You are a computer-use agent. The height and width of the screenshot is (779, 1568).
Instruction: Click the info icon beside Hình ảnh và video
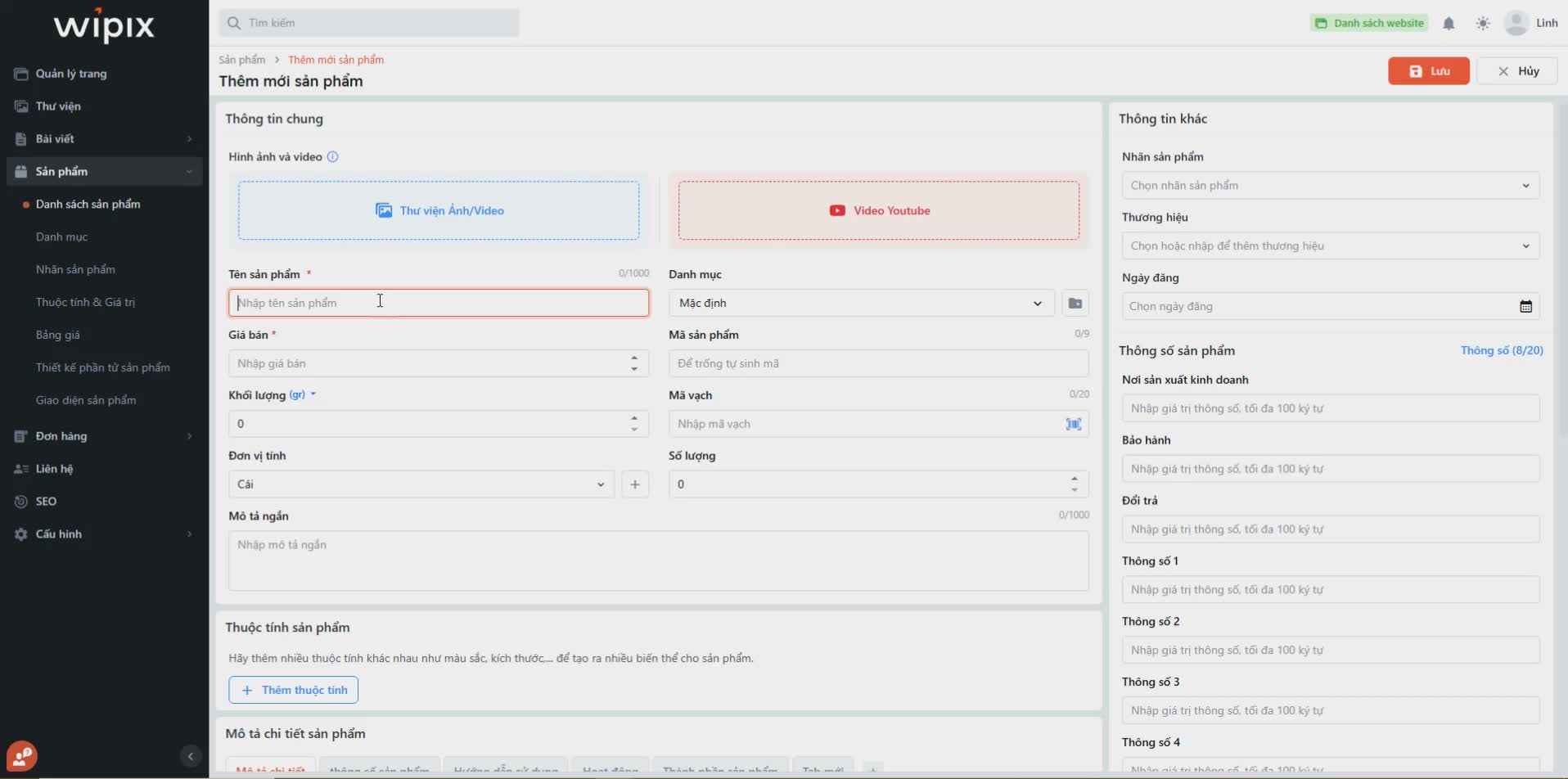[x=332, y=157]
